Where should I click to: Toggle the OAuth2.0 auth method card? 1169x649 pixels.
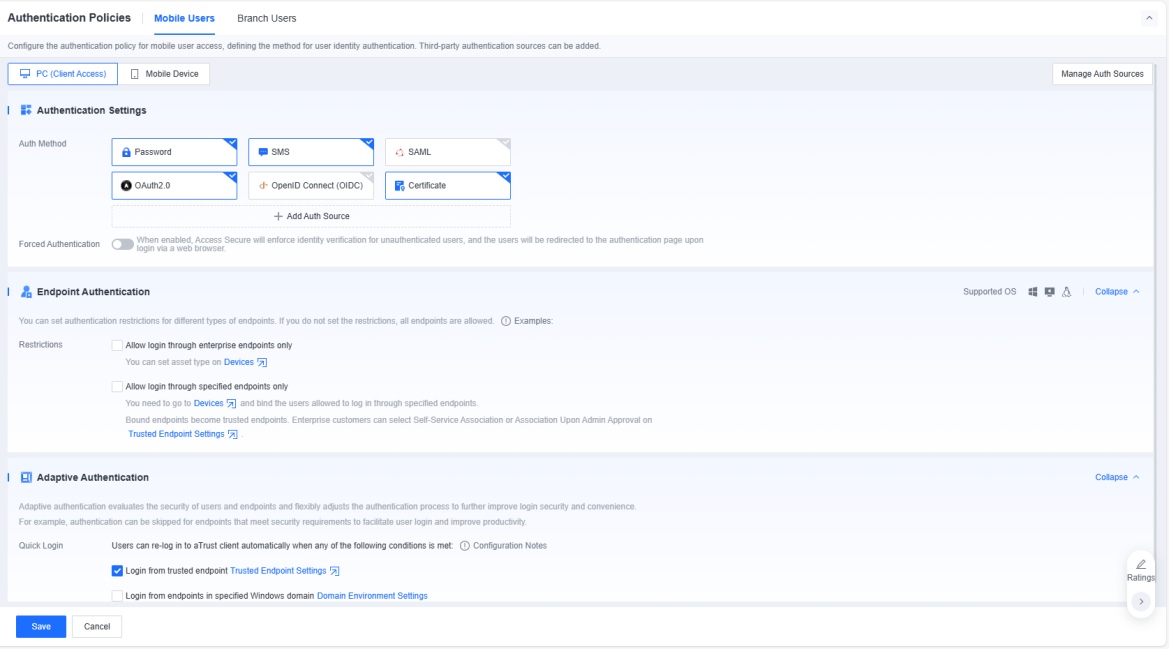(x=174, y=186)
